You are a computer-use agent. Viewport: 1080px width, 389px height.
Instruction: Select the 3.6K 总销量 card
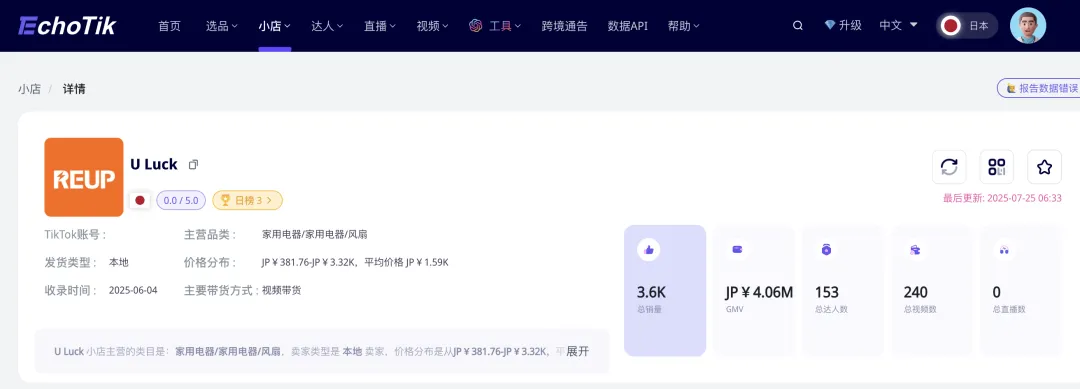tap(665, 291)
